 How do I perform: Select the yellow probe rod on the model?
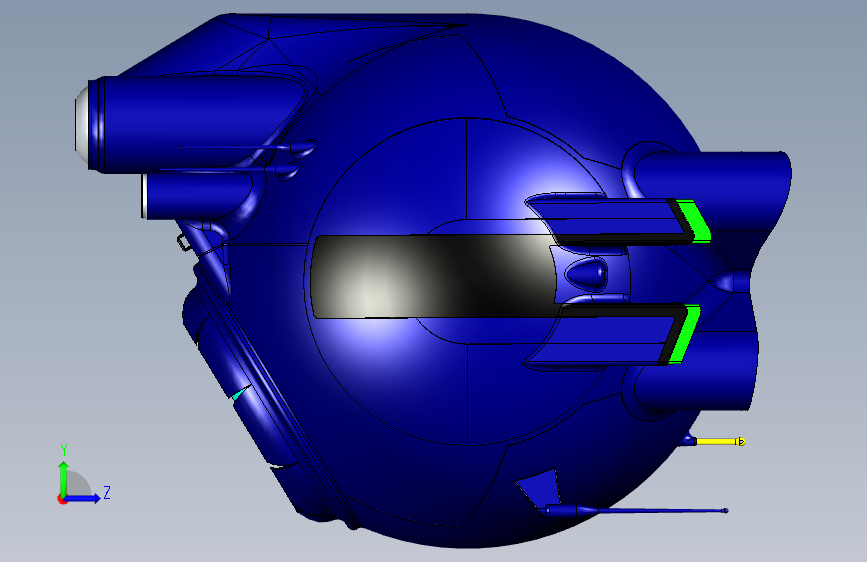tap(720, 441)
